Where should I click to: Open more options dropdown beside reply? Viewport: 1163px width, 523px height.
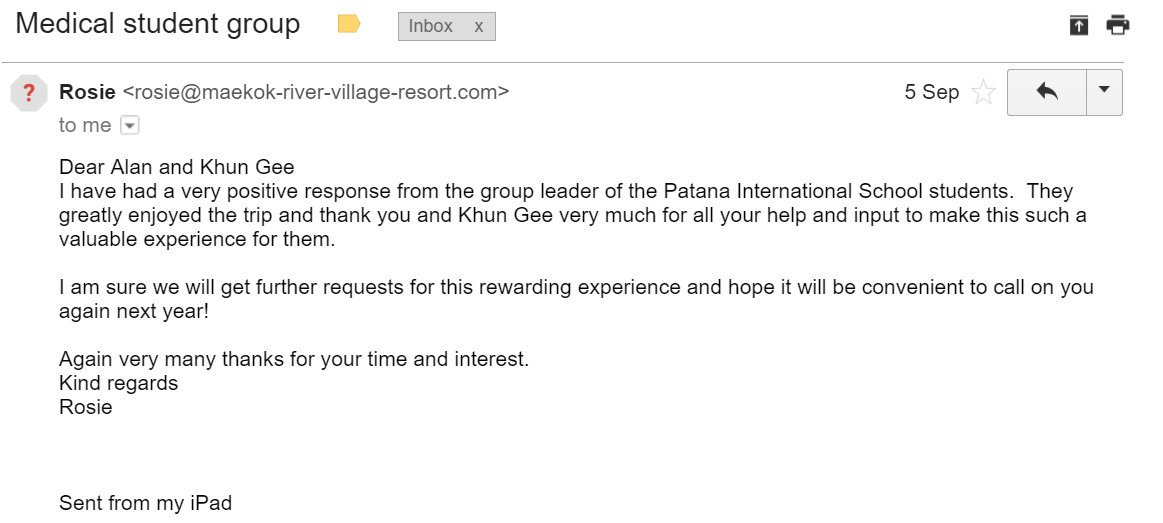(1104, 92)
